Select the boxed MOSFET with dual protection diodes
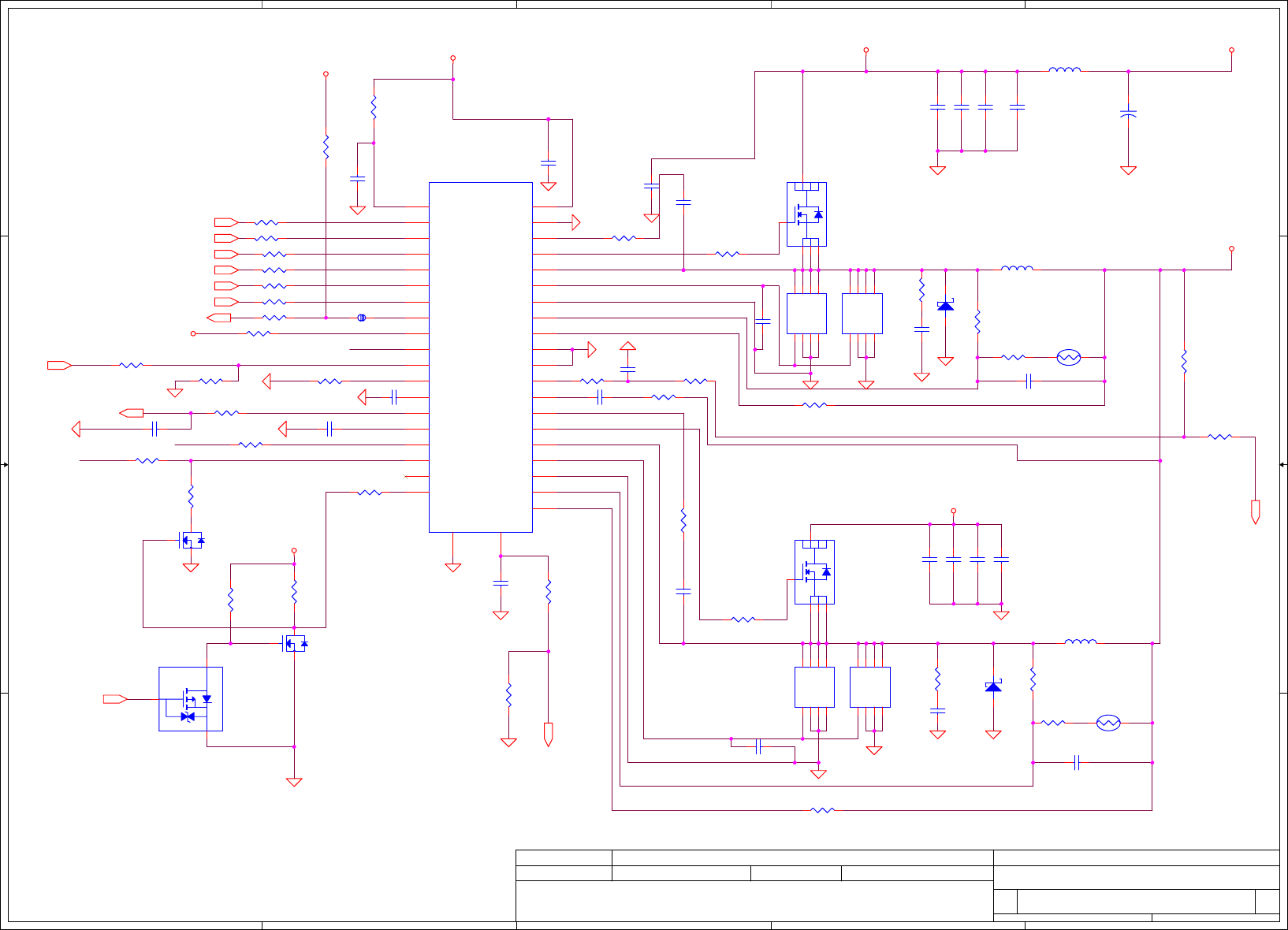Screen dimensions: 1288x930 pos(191,699)
